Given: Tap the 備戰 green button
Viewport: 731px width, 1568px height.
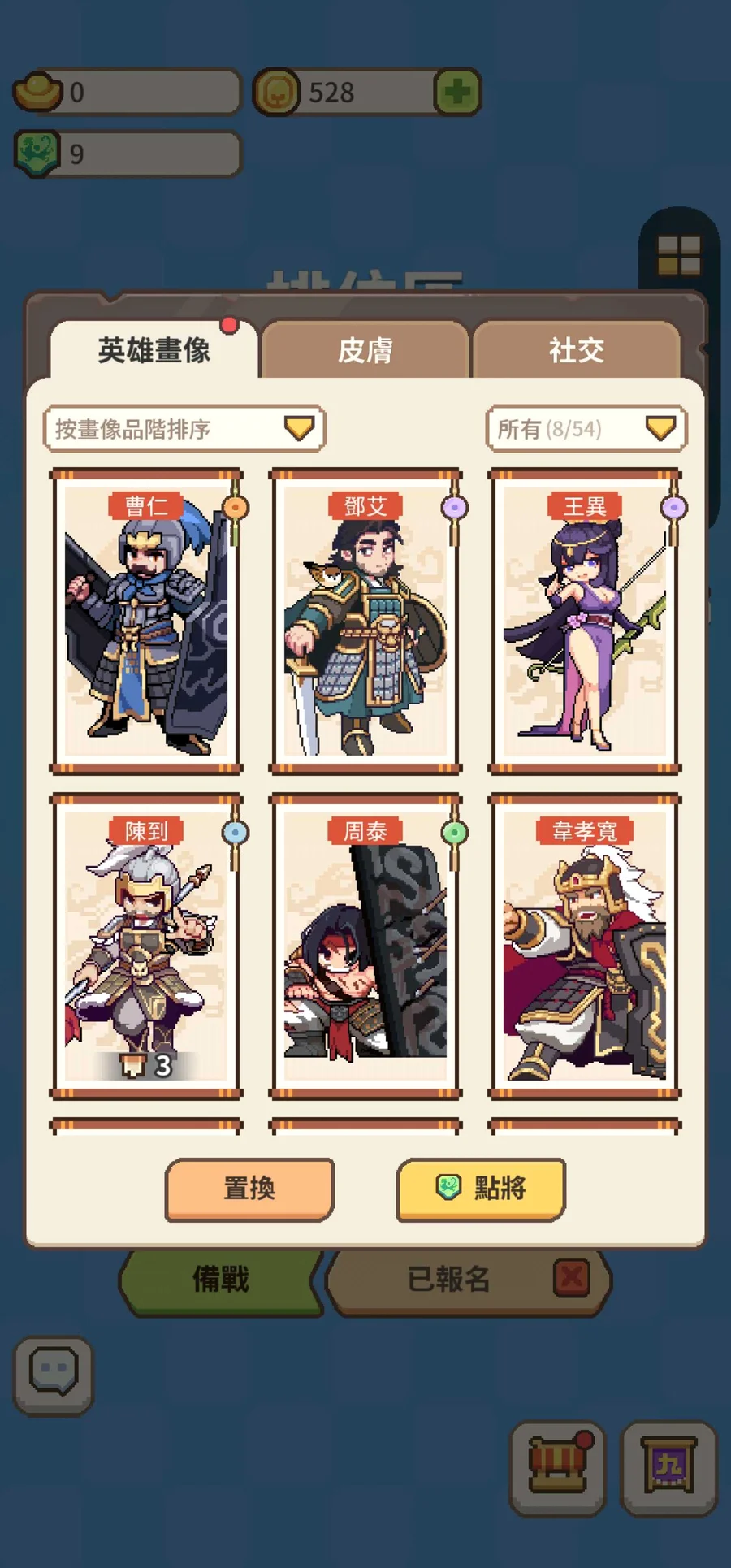Looking at the screenshot, I should (220, 1280).
